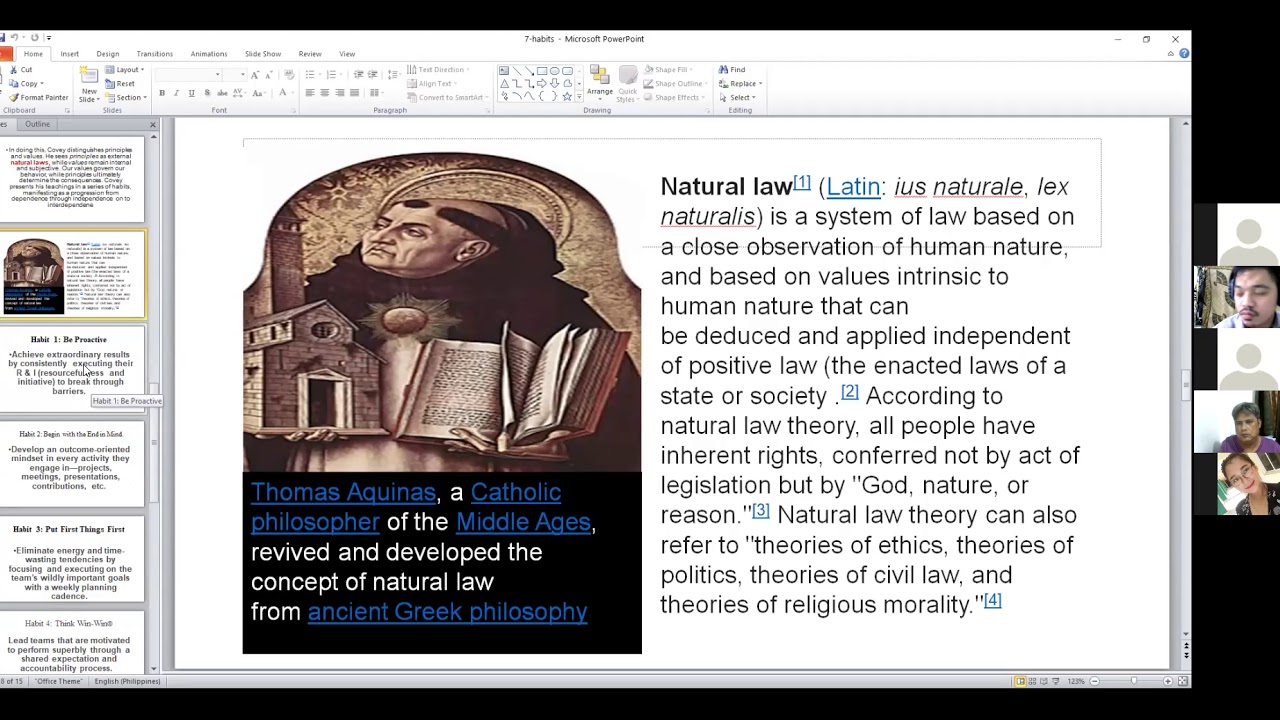
Task: Open the Section dropdown
Action: pyautogui.click(x=125, y=98)
